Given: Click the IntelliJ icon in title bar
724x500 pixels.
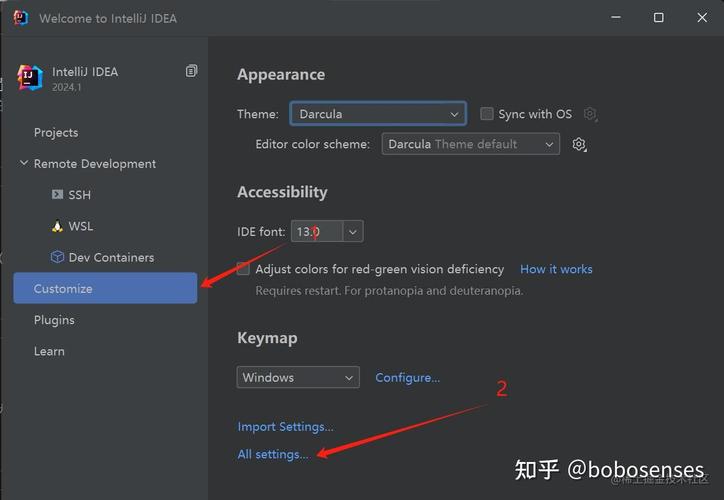Looking at the screenshot, I should point(21,18).
